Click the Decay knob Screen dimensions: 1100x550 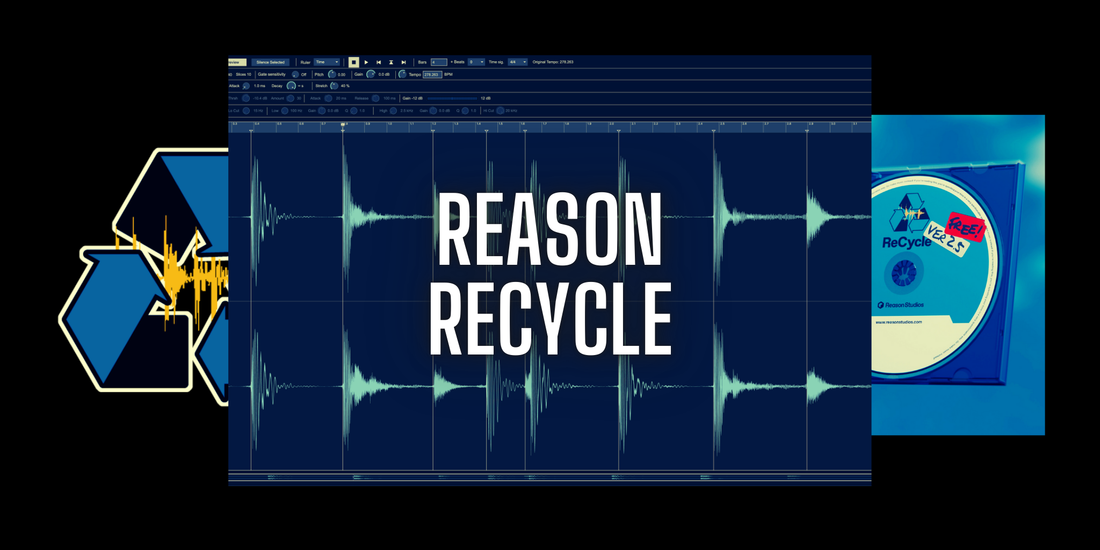[x=291, y=86]
